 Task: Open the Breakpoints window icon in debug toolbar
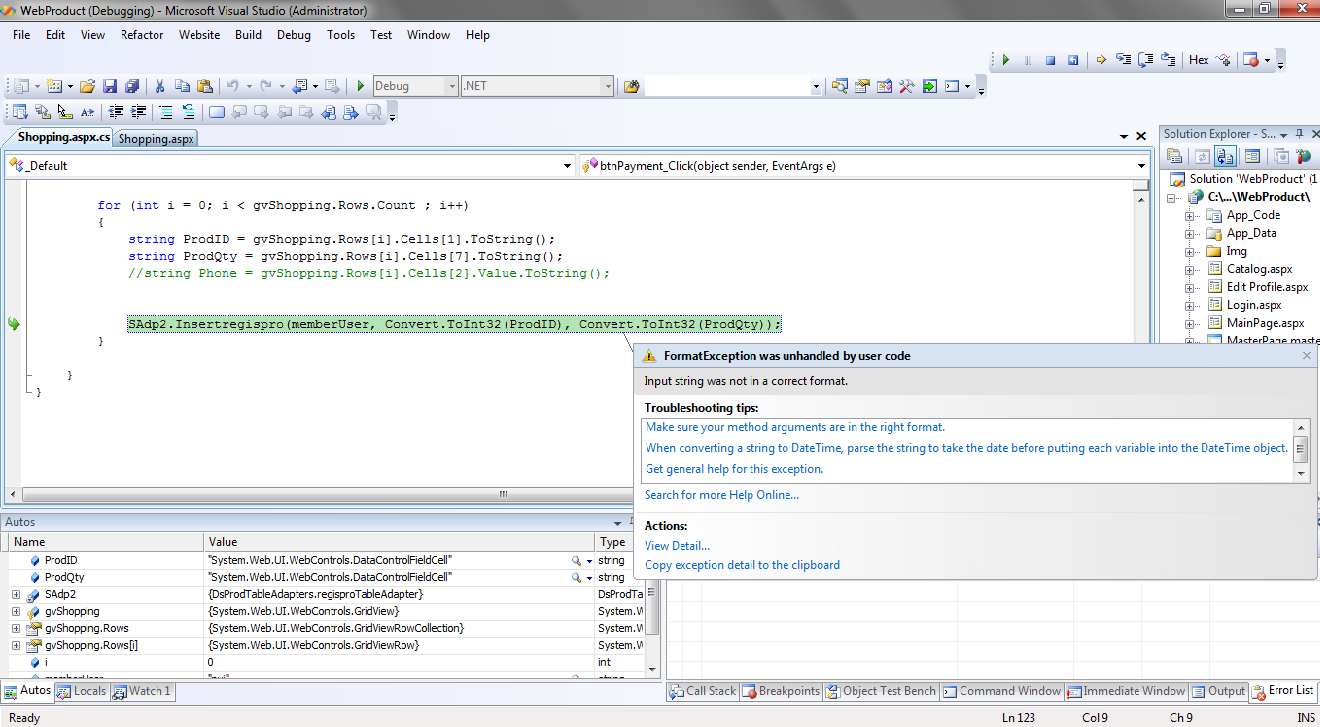coord(1251,60)
